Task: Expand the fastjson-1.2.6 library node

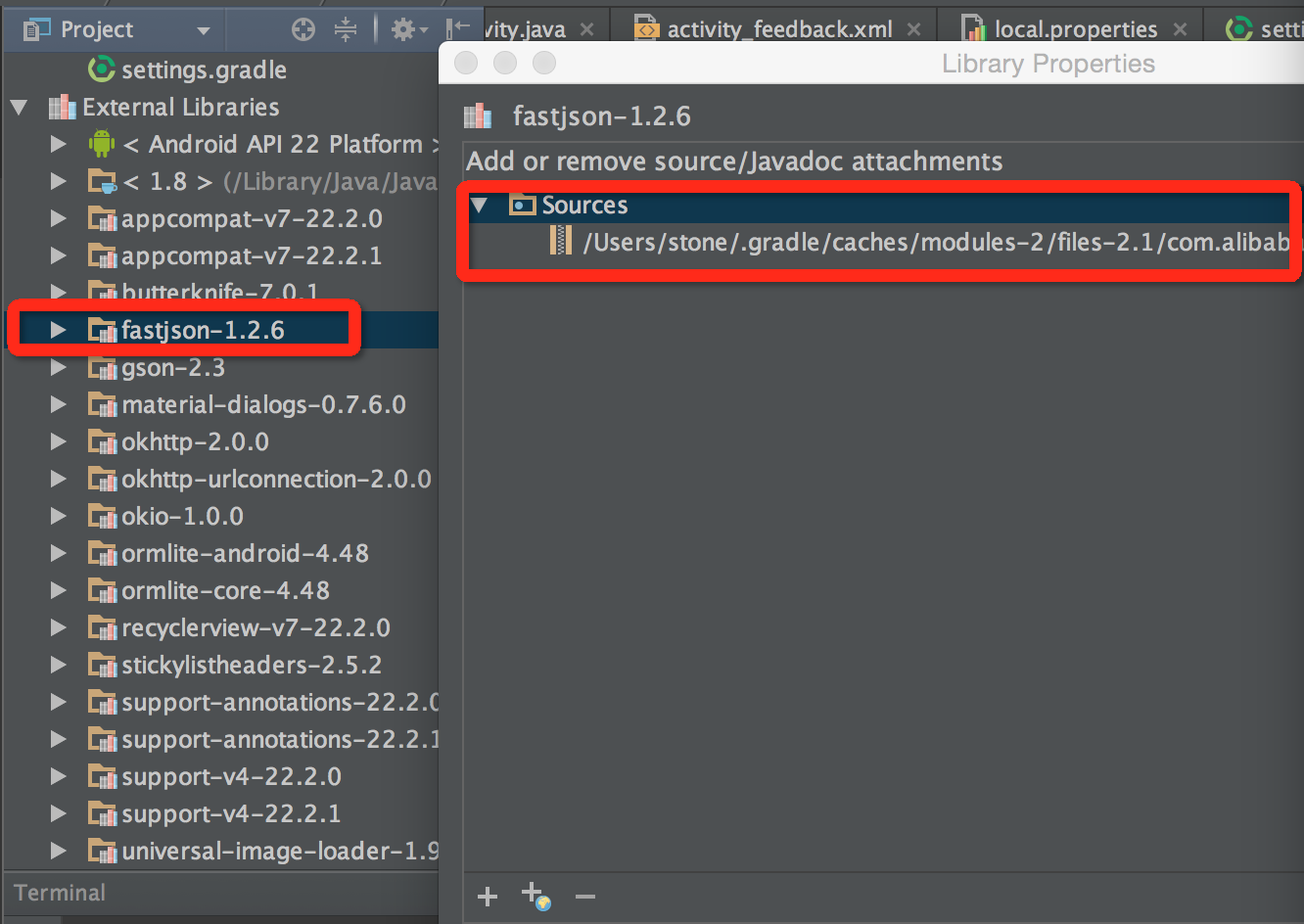Action: tap(59, 330)
